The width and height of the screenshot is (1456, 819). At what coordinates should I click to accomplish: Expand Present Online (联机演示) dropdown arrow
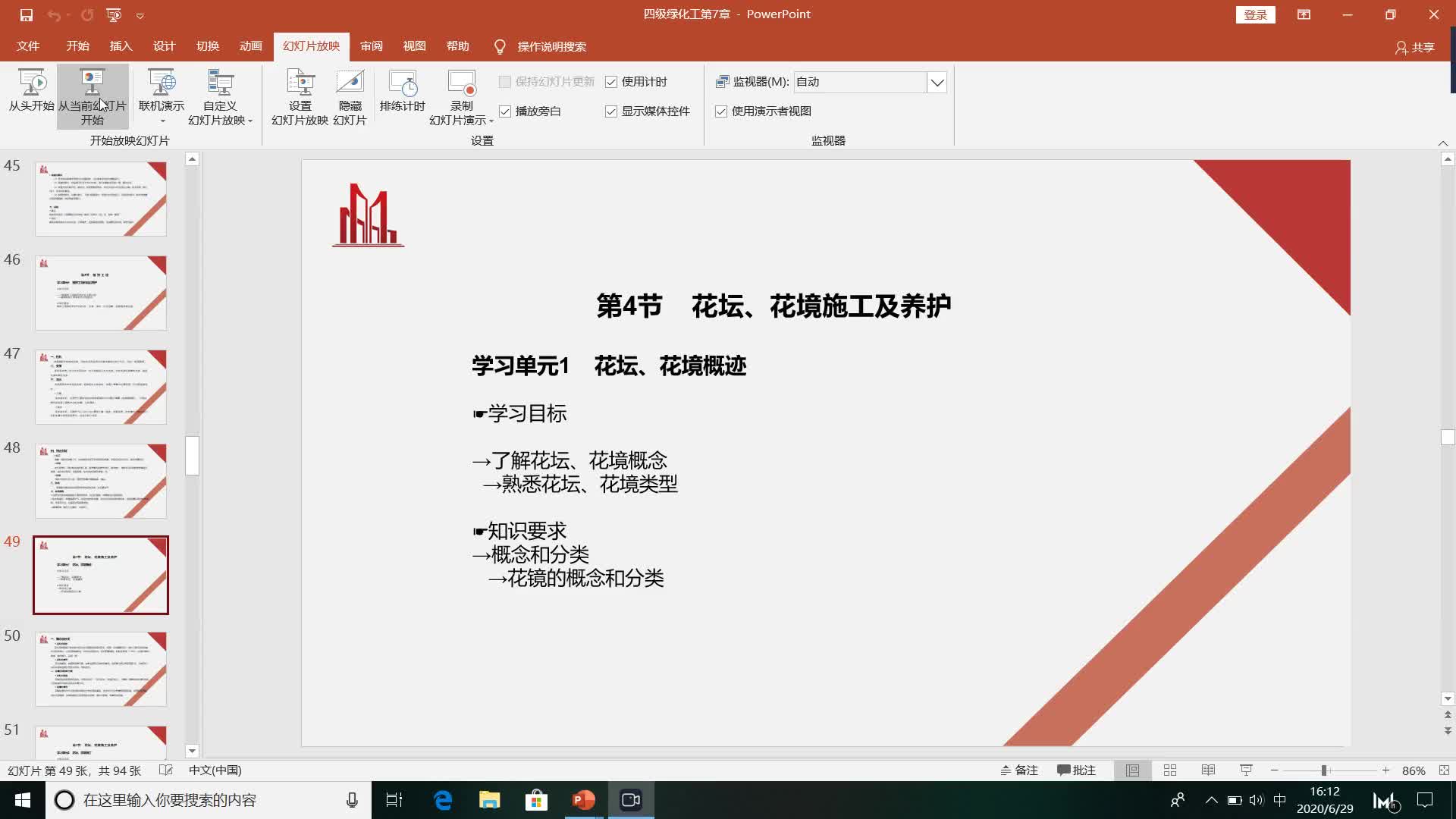point(162,121)
